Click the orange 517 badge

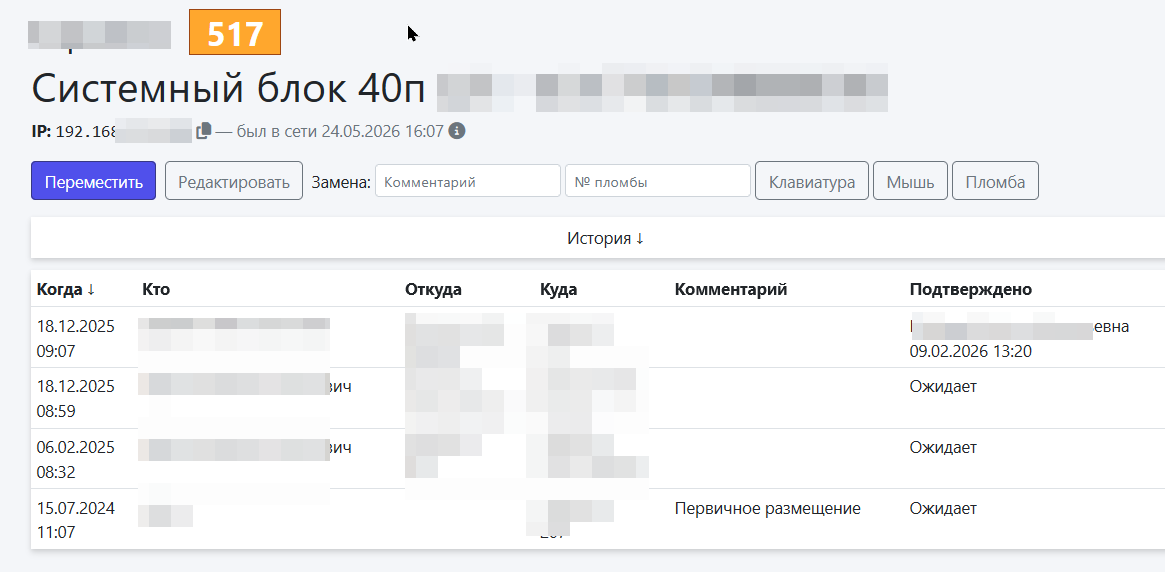[x=235, y=33]
